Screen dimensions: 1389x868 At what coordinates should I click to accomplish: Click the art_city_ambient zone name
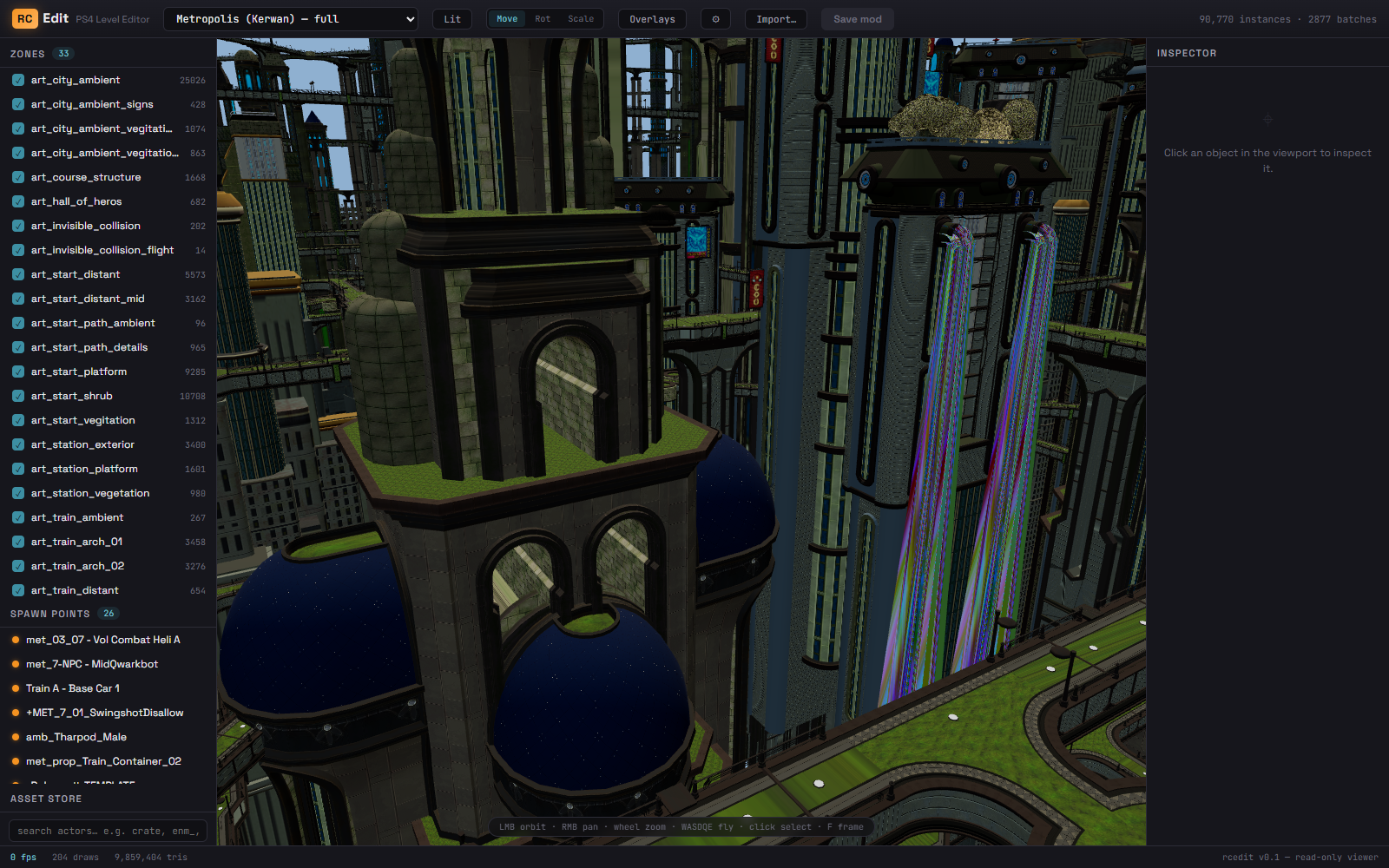pyautogui.click(x=76, y=80)
